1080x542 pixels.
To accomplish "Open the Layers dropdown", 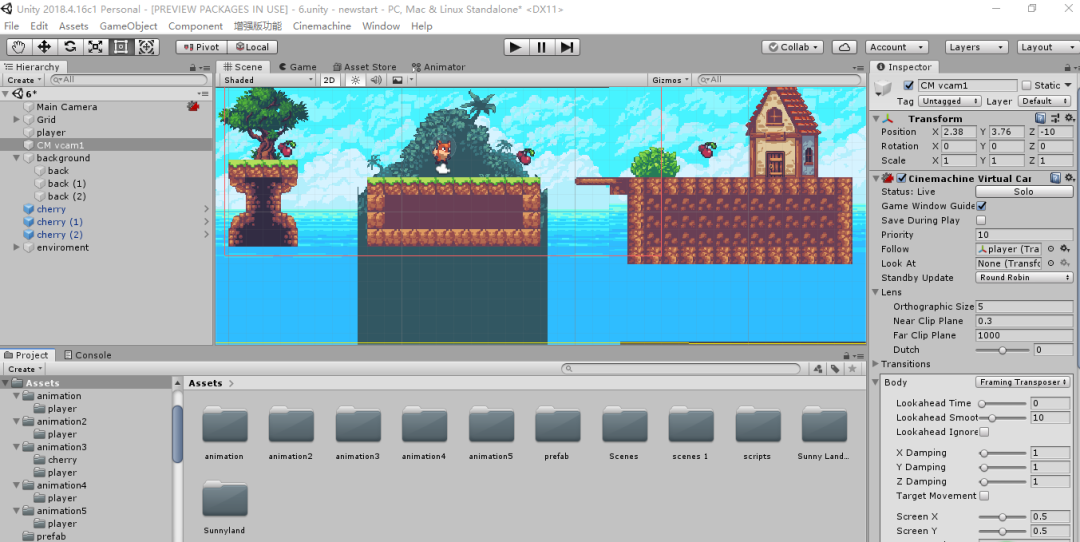I will tap(976, 47).
